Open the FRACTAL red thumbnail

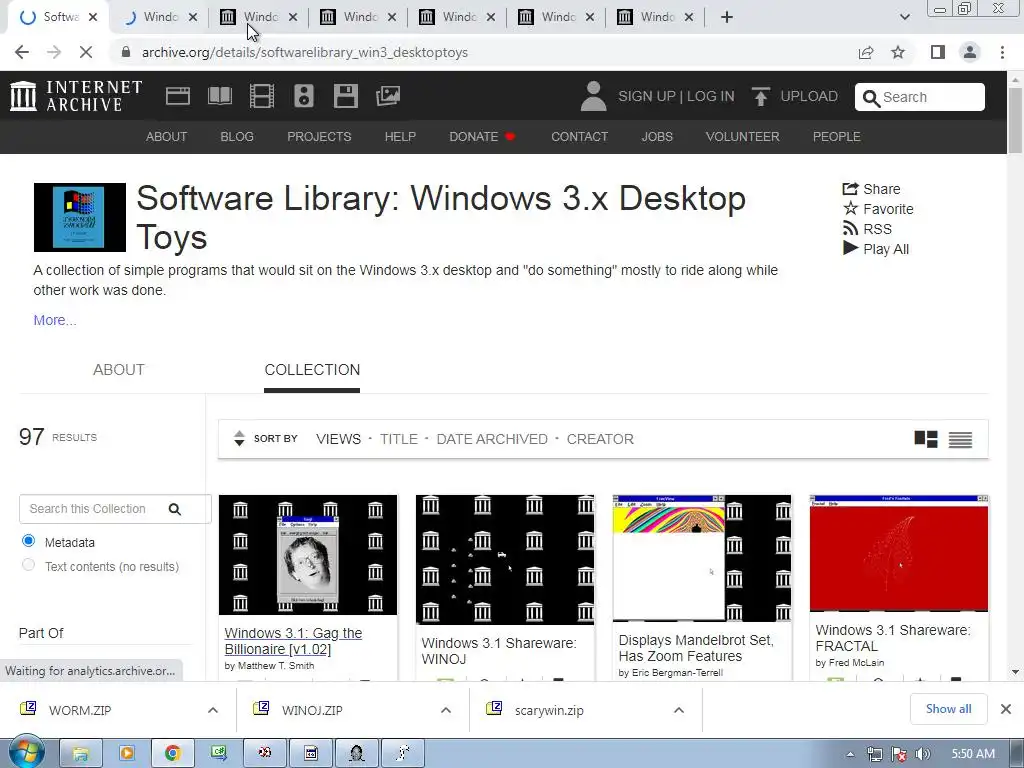[x=899, y=554]
